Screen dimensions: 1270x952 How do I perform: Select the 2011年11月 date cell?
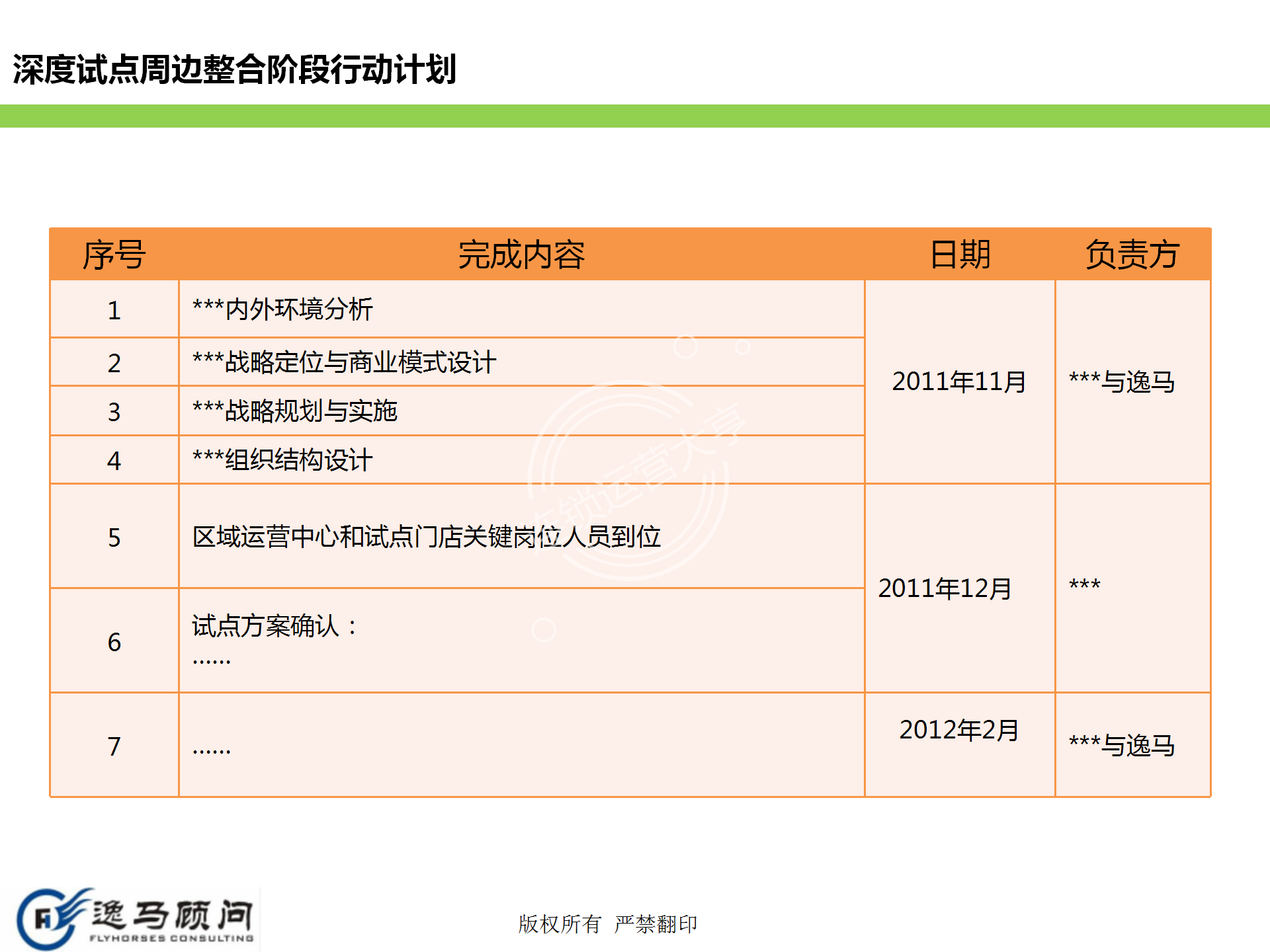958,381
